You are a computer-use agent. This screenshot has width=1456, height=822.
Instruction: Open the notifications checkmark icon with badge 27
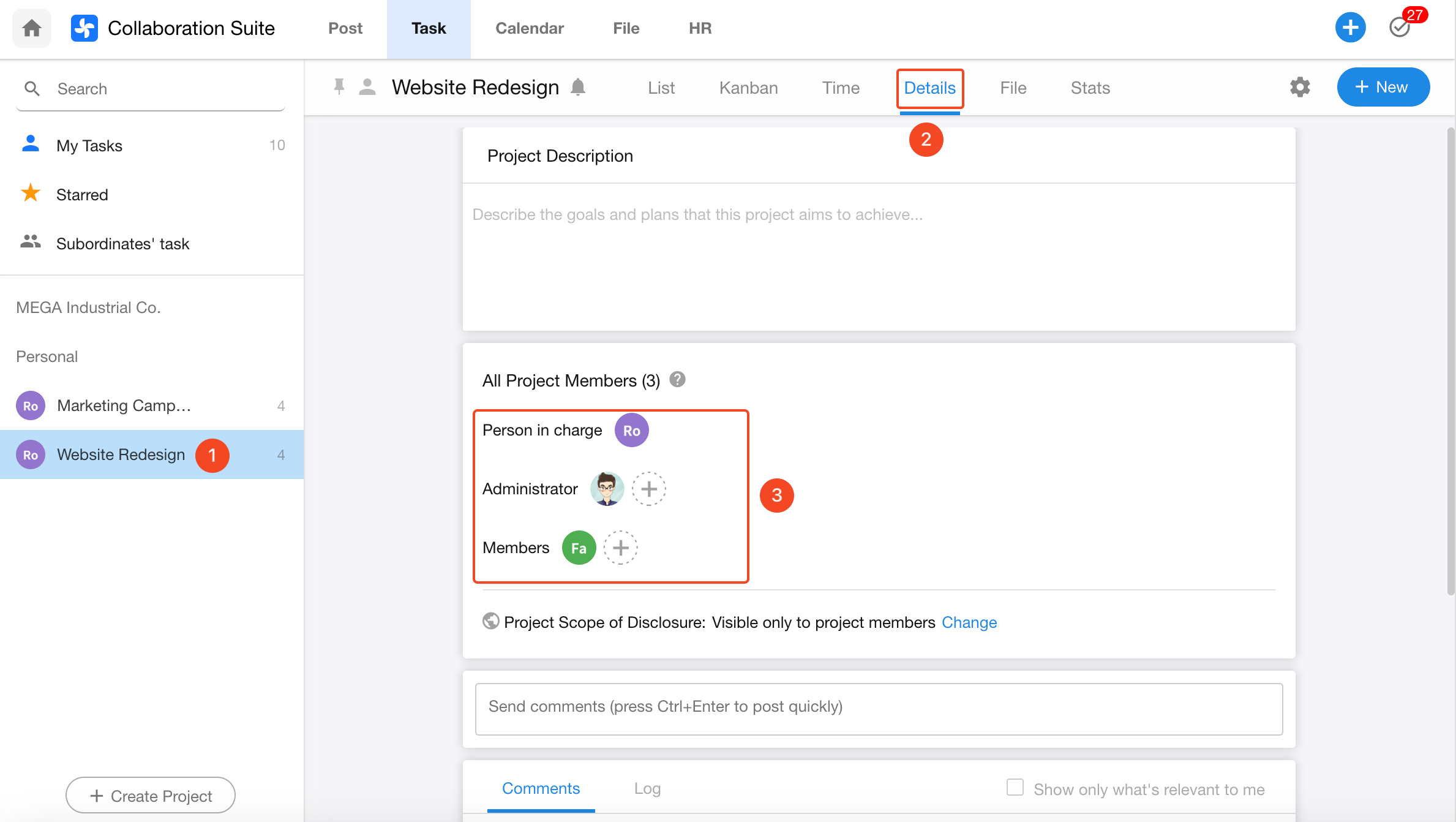[x=1400, y=28]
